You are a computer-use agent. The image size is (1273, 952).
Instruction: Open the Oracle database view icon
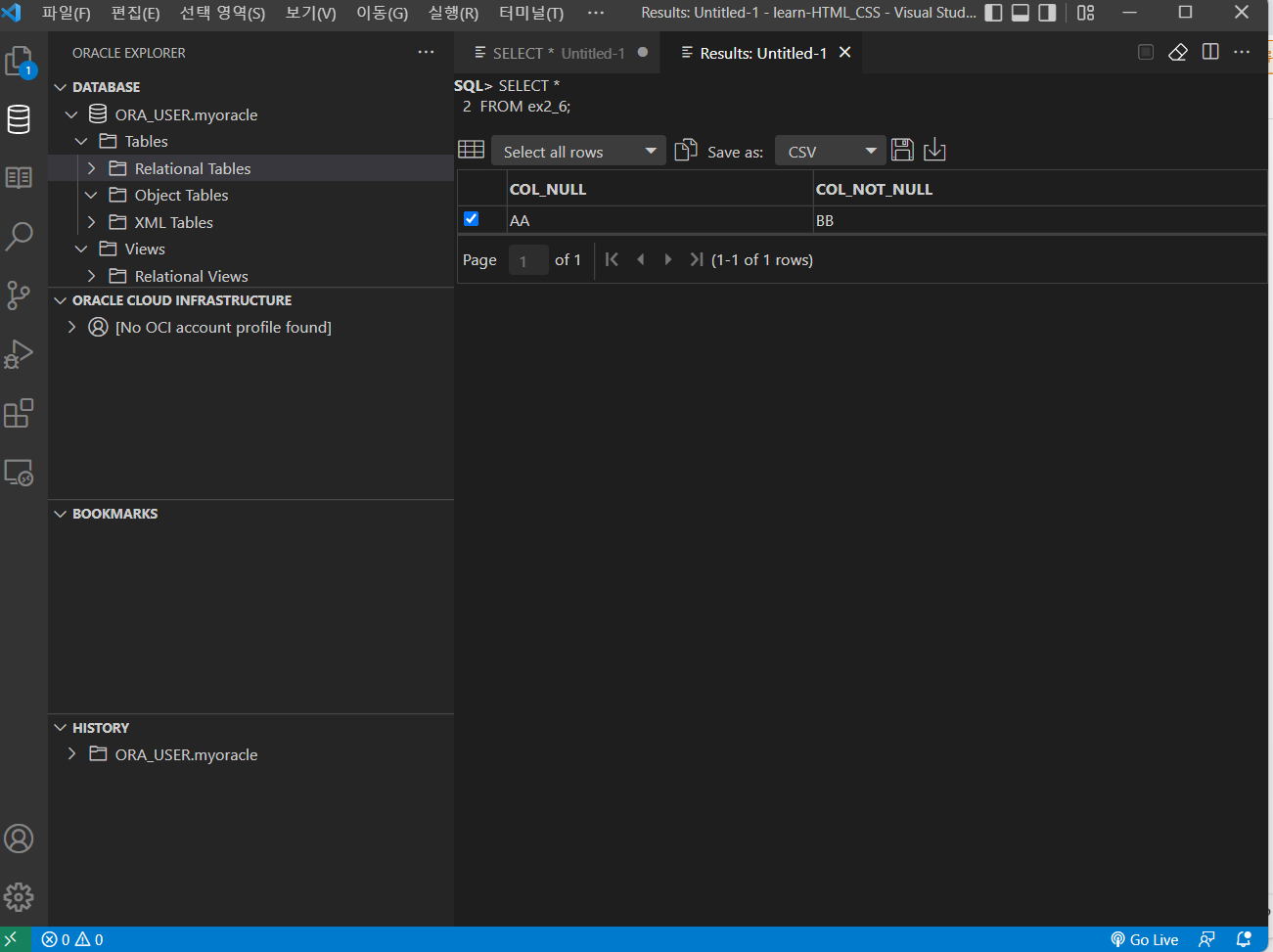[x=19, y=119]
